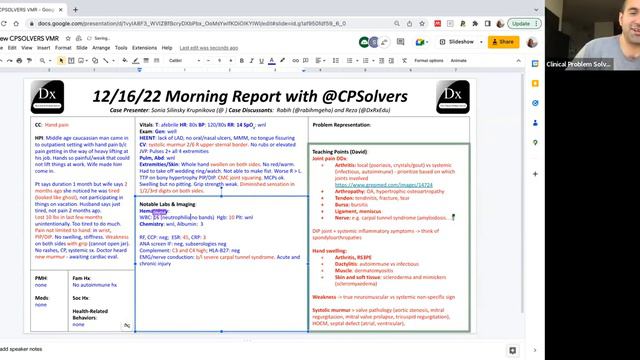Open the Numbered list options arrow
This screenshot has height=360, width=640.
[357, 61]
